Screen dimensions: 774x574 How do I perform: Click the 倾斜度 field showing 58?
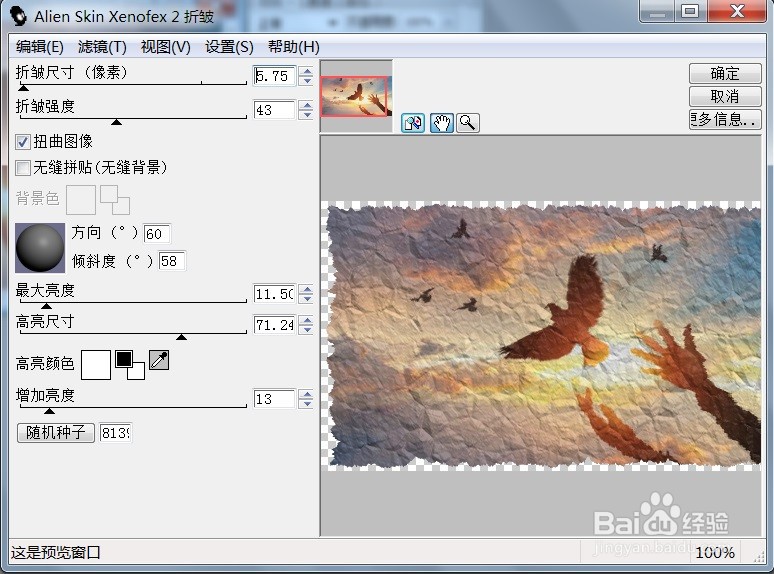coord(172,261)
